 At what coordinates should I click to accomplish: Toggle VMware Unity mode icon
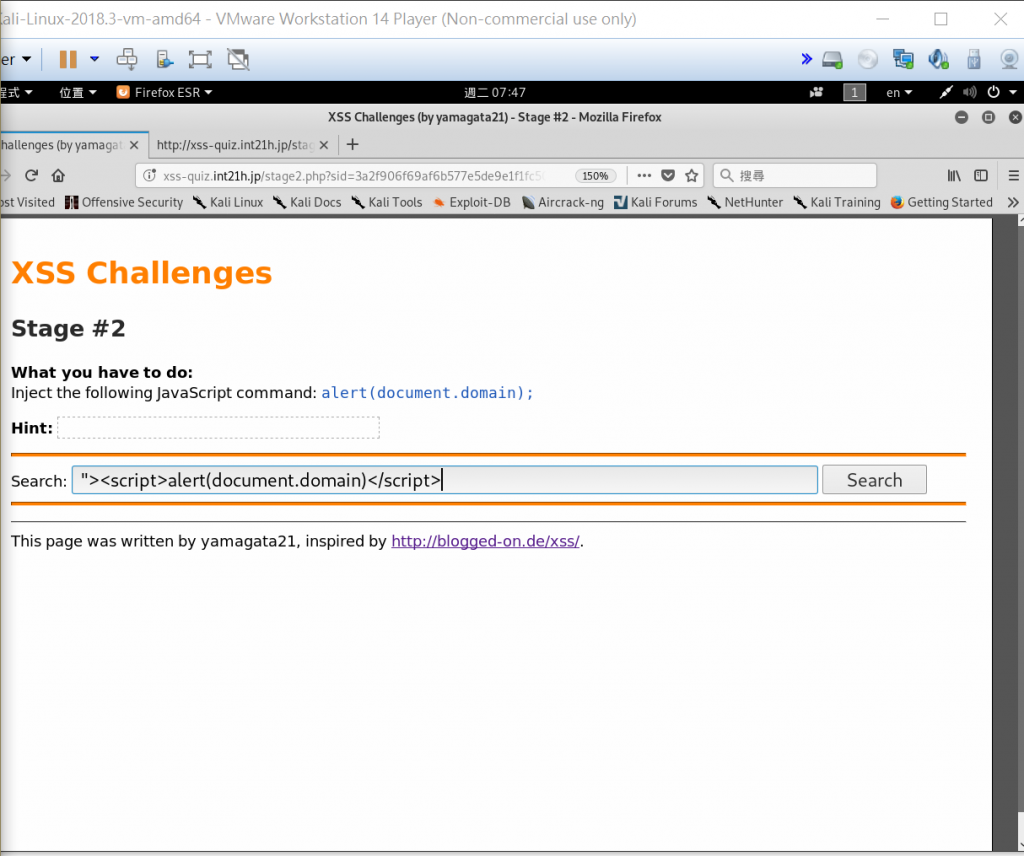238,59
